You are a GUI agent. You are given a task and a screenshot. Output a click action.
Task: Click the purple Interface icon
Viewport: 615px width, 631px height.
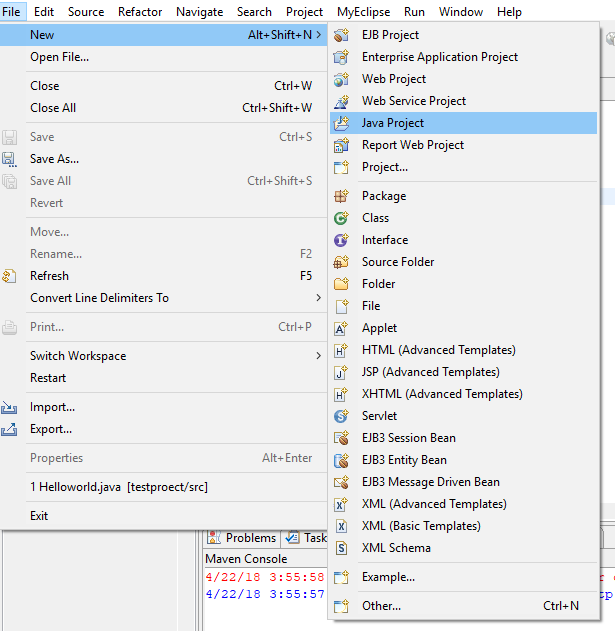click(341, 240)
